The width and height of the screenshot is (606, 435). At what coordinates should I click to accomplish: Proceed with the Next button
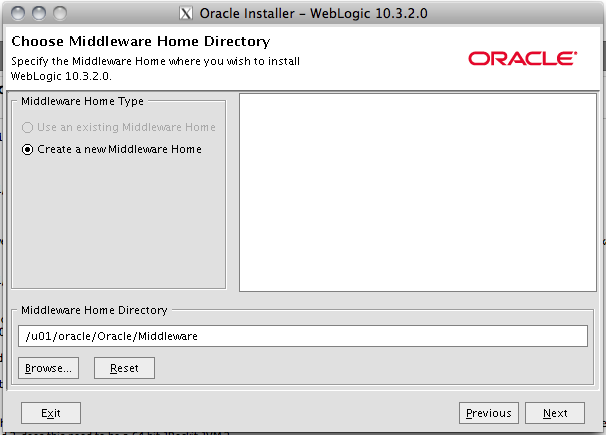click(555, 413)
